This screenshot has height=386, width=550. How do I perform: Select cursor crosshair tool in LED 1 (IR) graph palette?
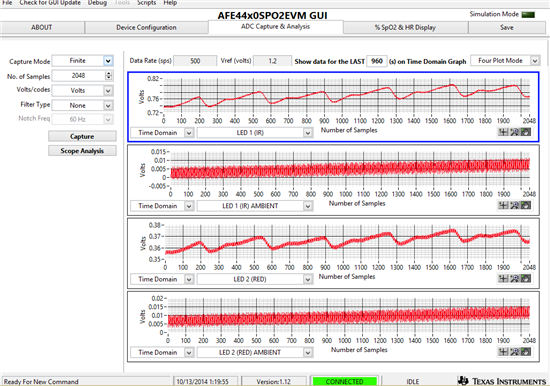click(503, 132)
